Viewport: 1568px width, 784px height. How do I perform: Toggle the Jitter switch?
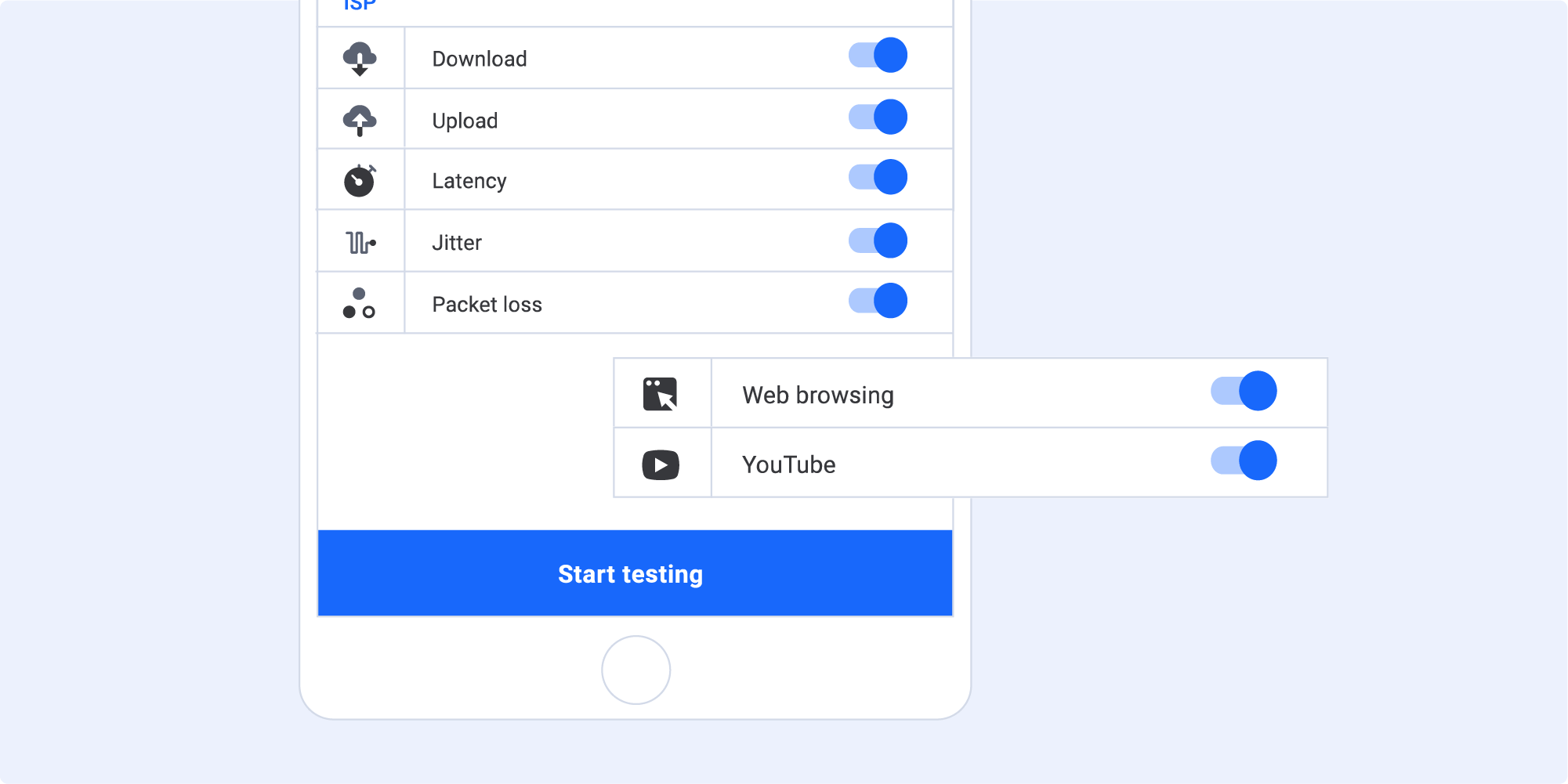click(x=878, y=240)
